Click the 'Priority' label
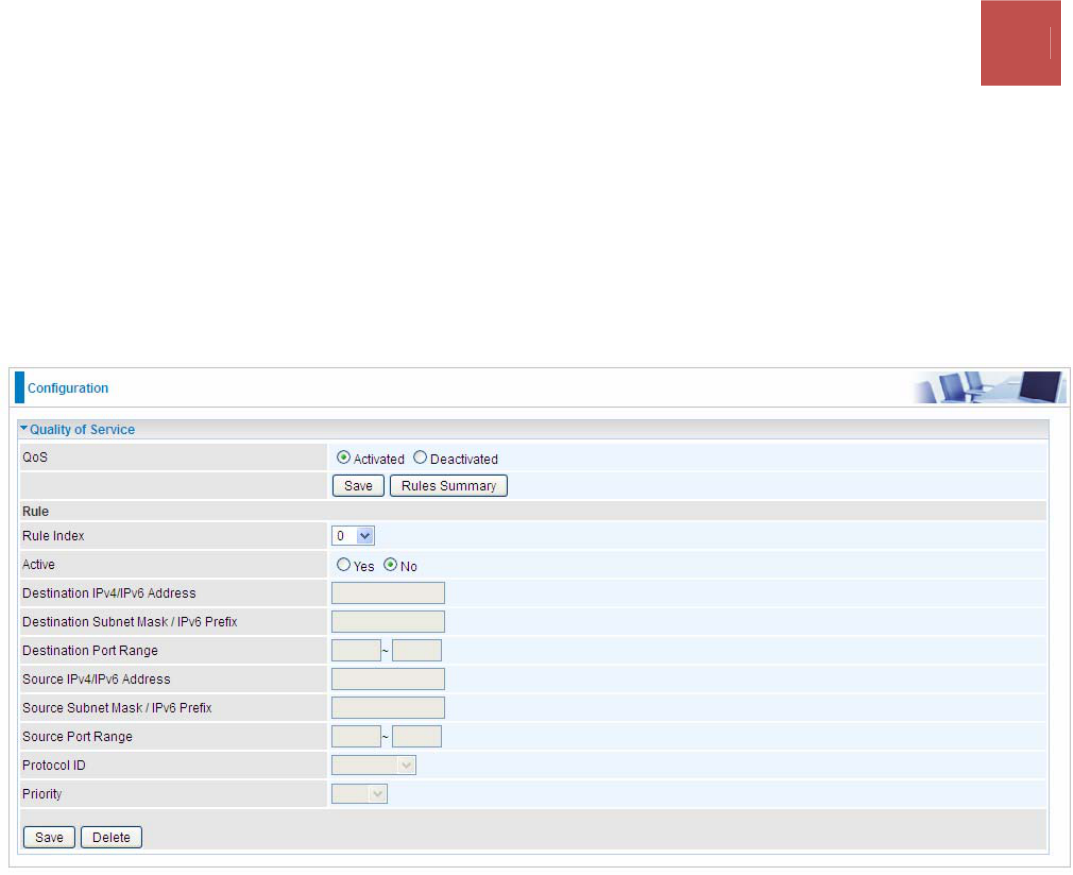 tap(42, 794)
